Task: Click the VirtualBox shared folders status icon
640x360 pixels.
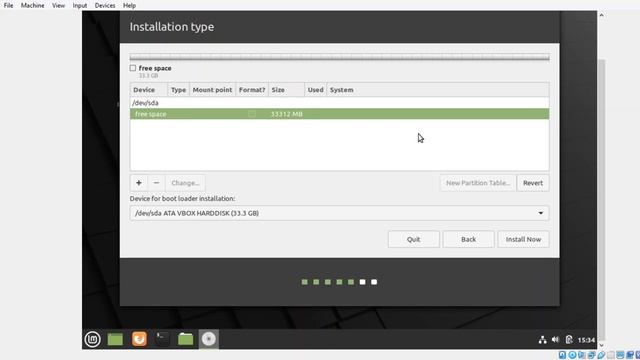Action: pos(611,355)
